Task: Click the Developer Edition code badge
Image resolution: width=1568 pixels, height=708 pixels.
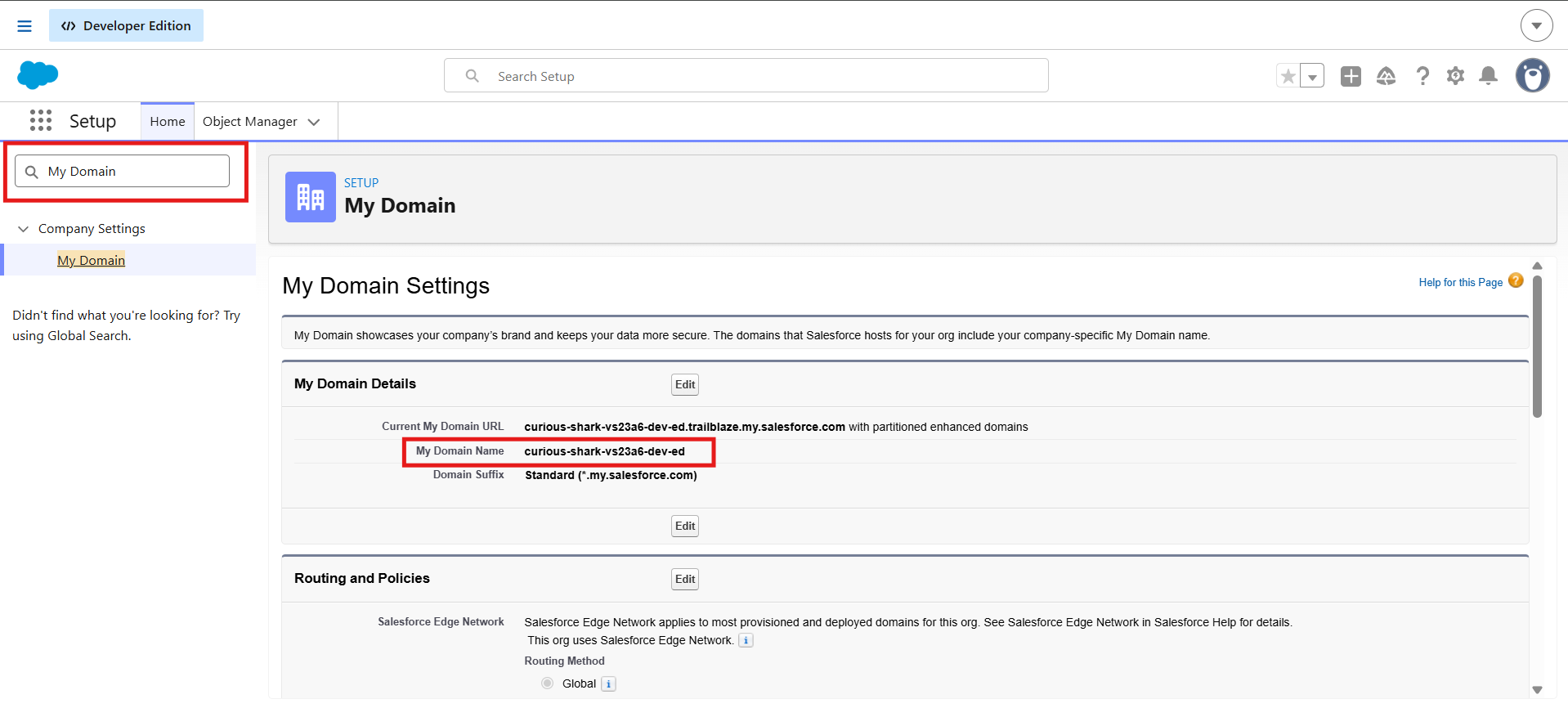Action: pos(126,26)
